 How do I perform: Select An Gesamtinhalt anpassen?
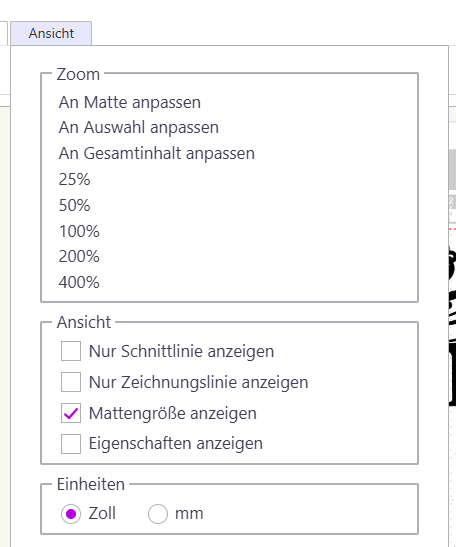157,153
